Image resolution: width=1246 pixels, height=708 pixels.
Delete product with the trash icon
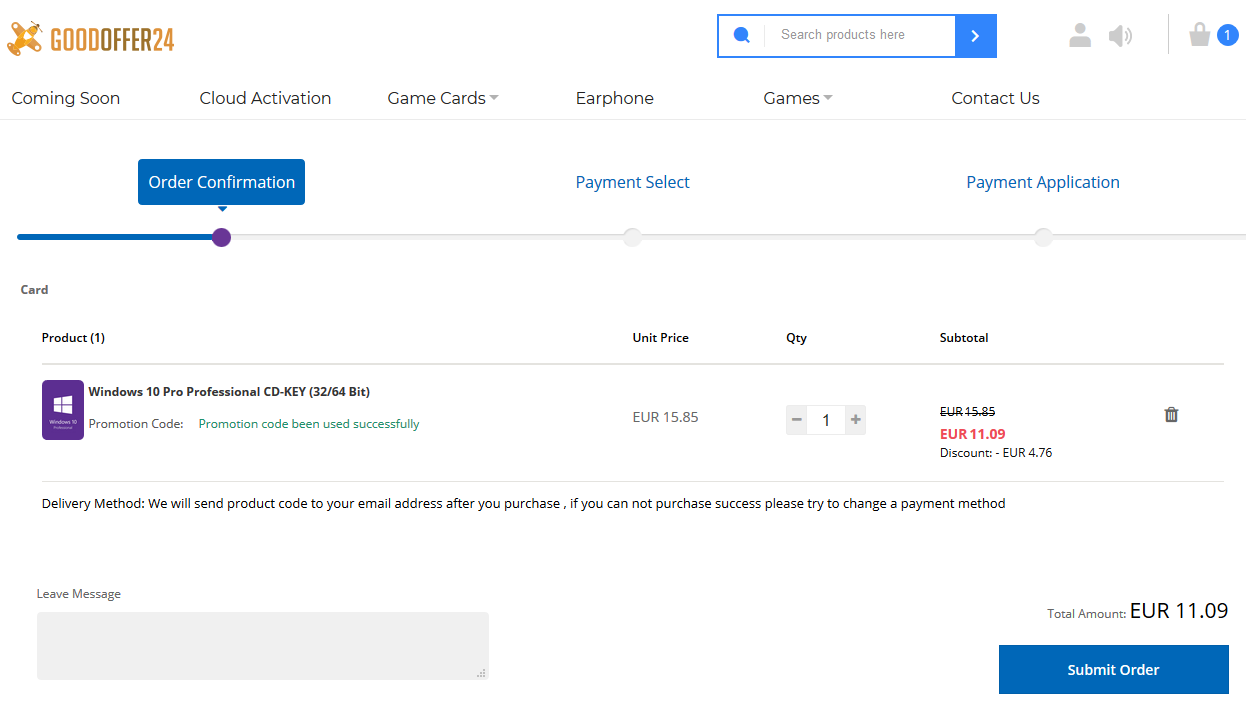pos(1172,414)
